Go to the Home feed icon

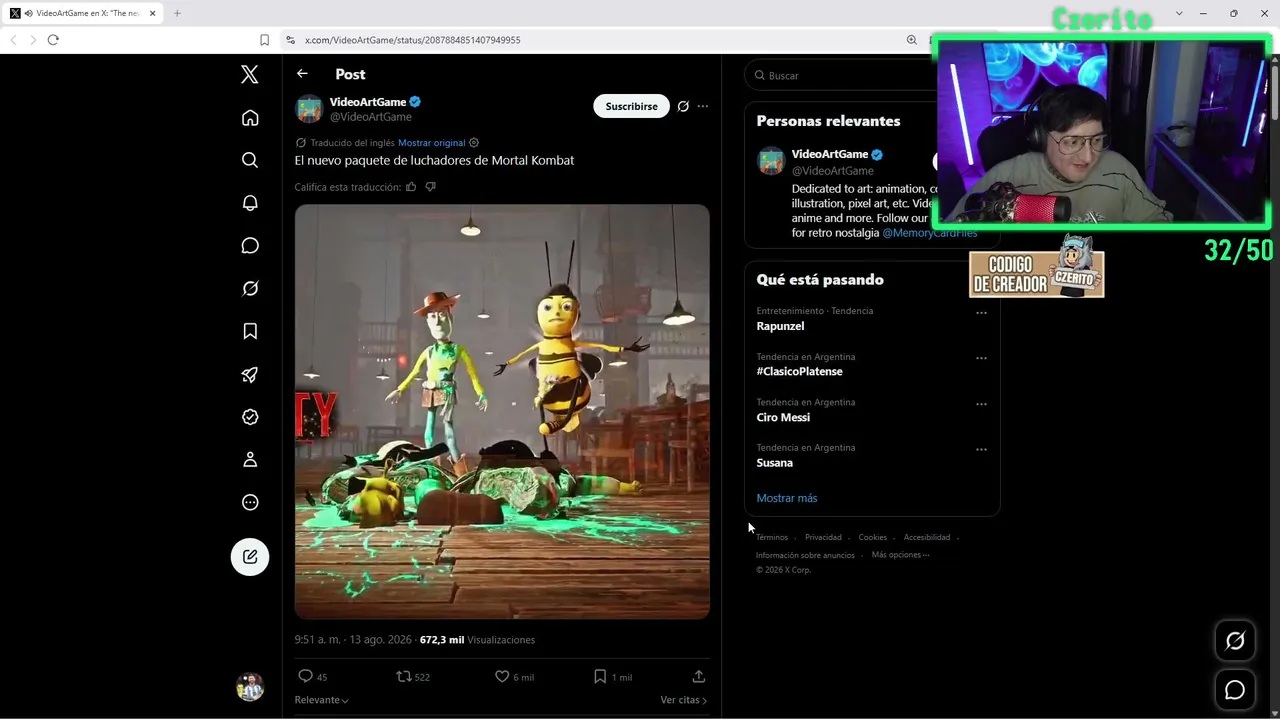point(250,118)
